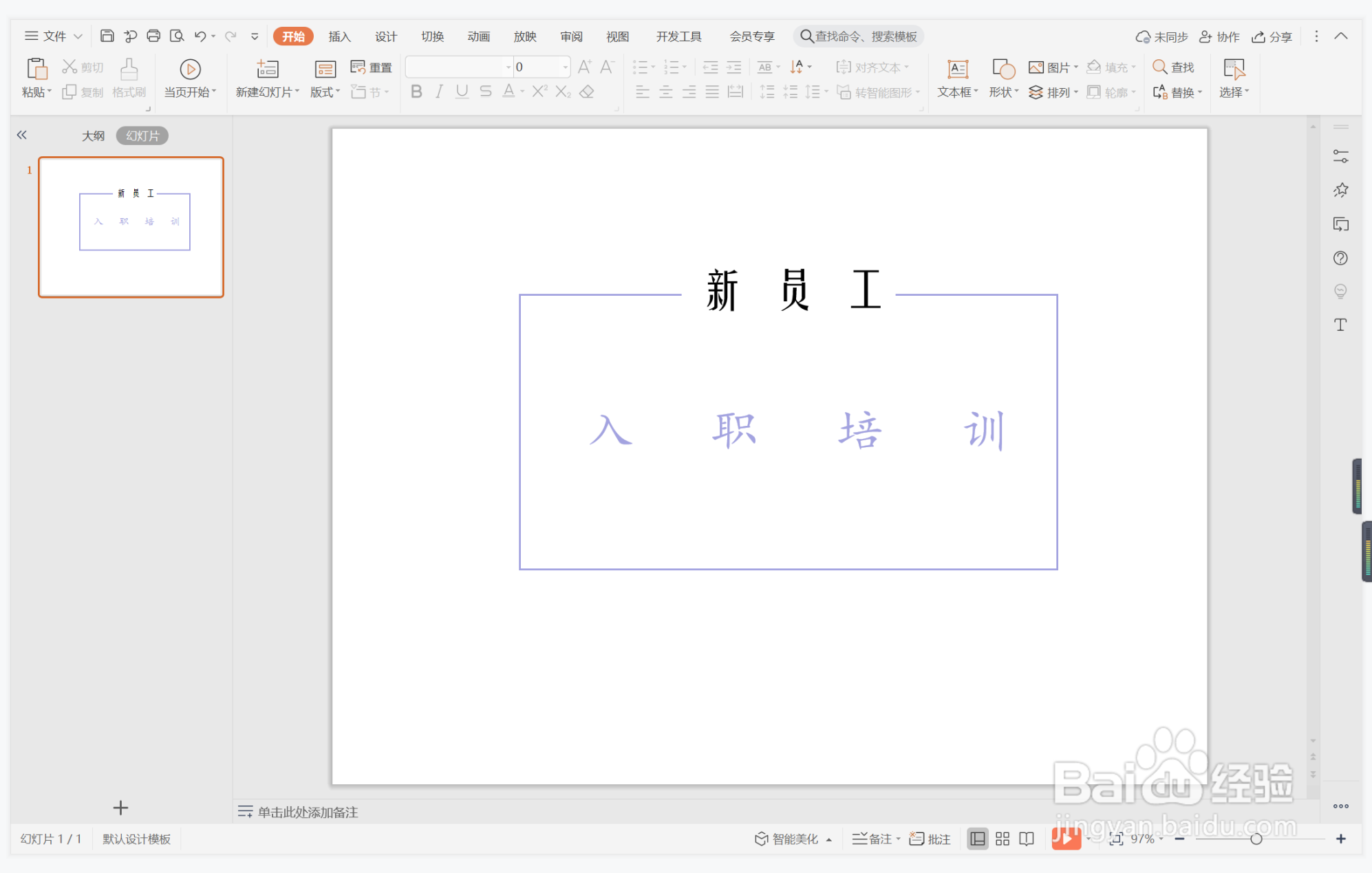Select slide 1 thumbnail

point(131,227)
